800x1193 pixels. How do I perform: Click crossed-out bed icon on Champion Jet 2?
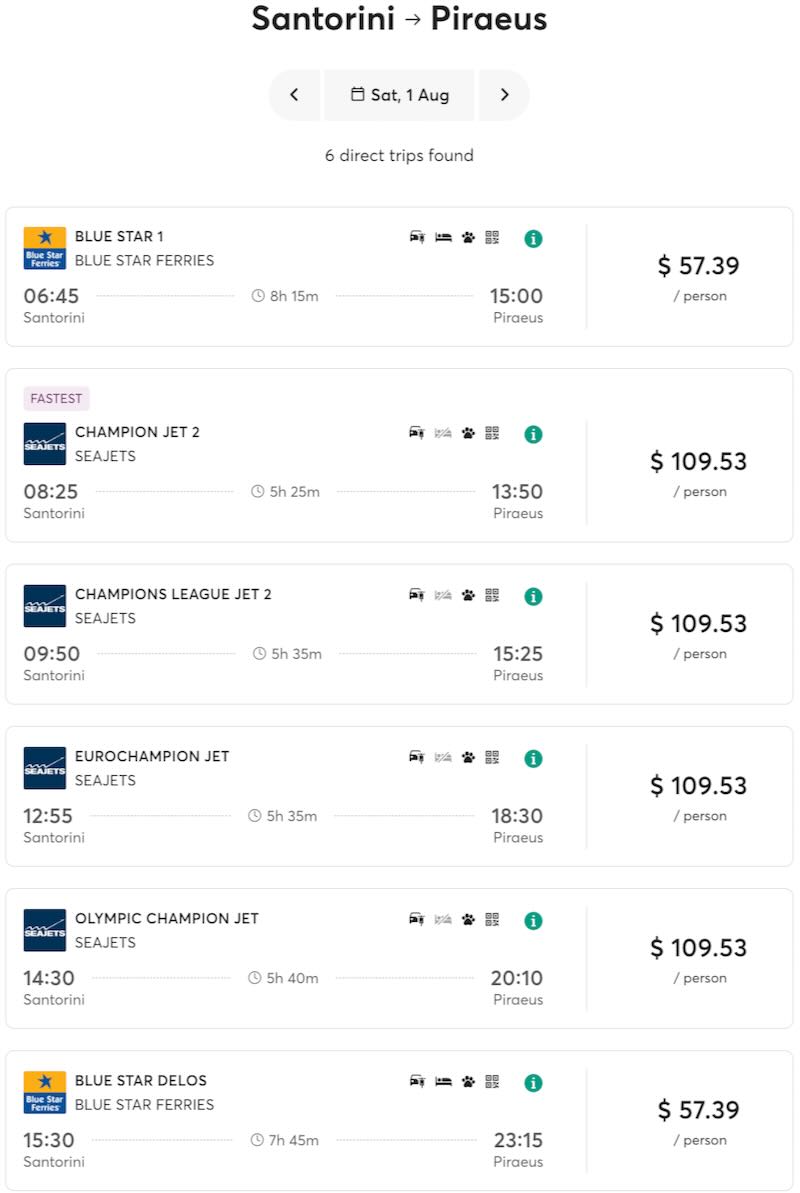443,433
